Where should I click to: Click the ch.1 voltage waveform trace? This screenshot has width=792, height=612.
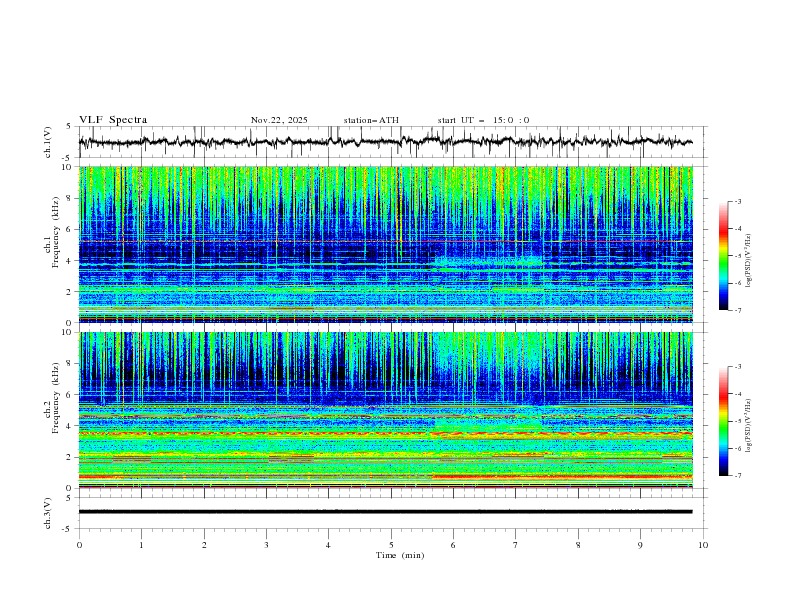click(x=385, y=142)
